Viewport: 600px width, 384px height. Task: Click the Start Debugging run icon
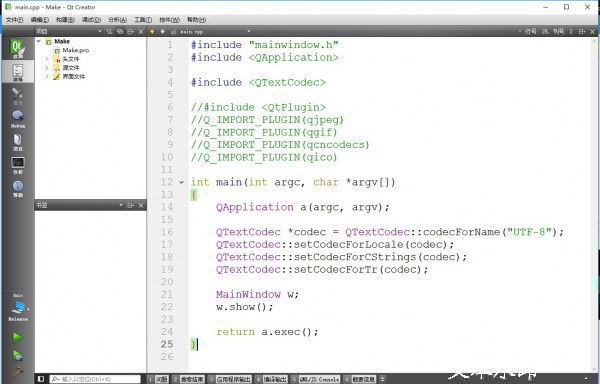tap(18, 356)
